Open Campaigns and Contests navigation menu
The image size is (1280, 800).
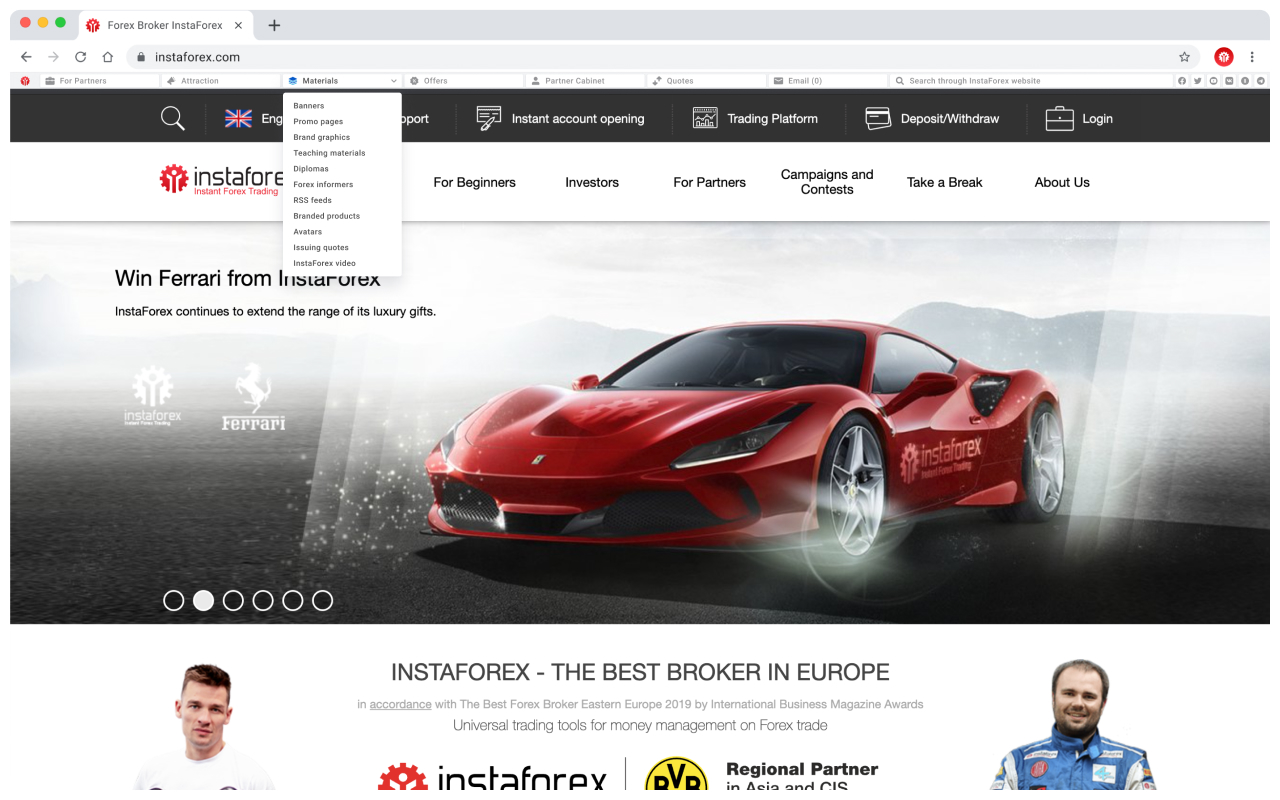click(827, 182)
